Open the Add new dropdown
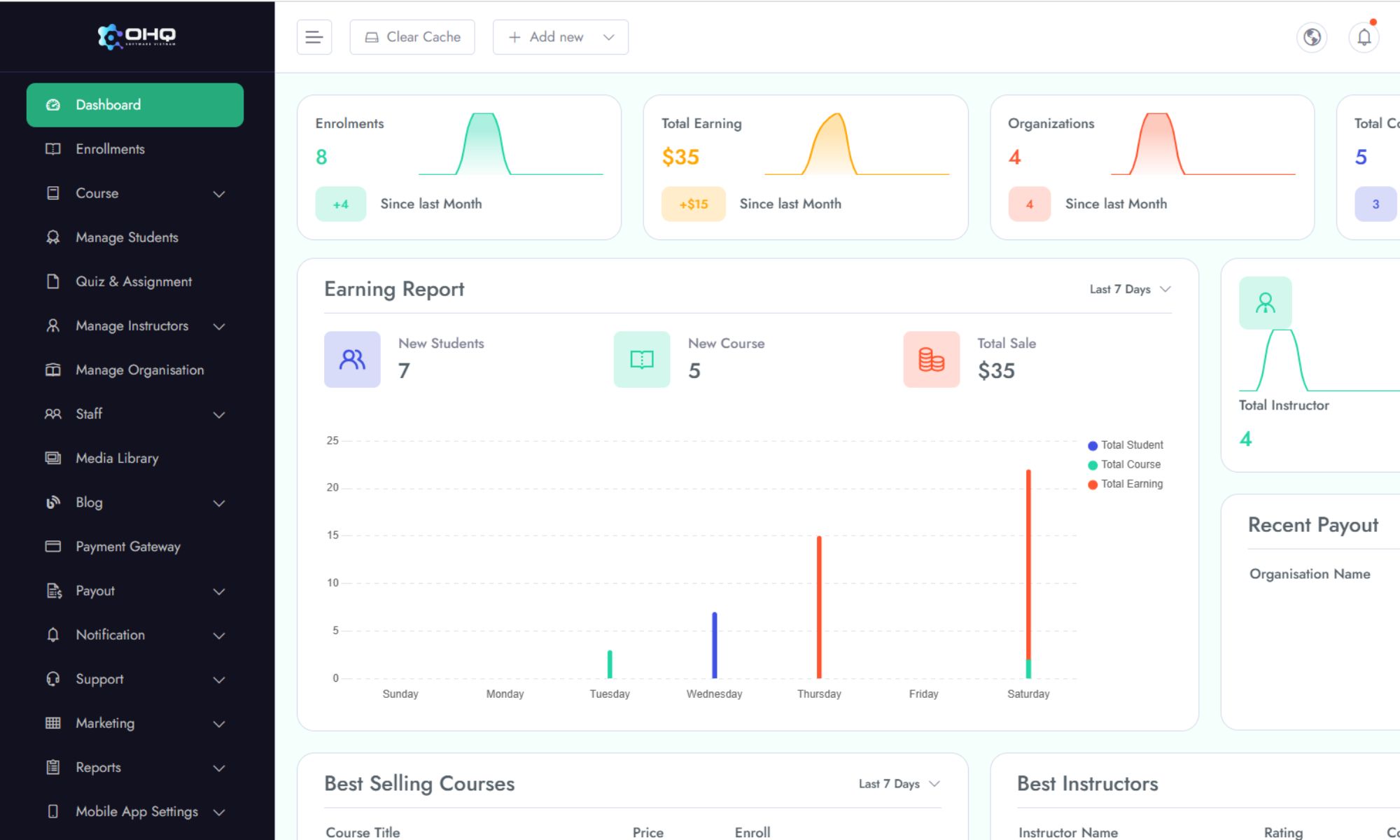Screen dimensions: 1400x840 point(561,37)
